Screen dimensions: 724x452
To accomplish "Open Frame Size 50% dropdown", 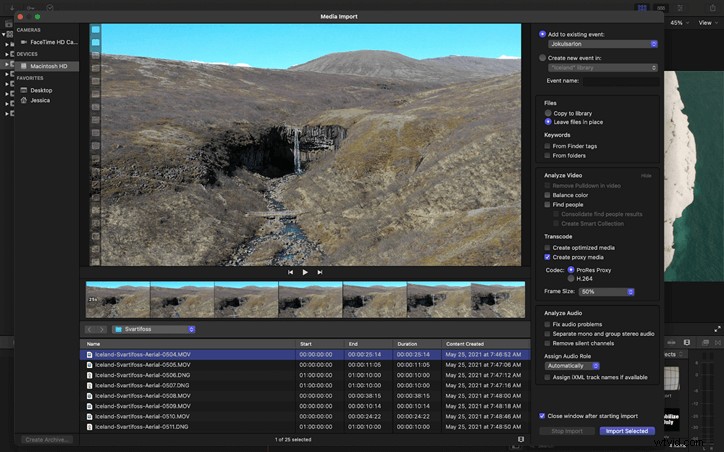I will (606, 292).
